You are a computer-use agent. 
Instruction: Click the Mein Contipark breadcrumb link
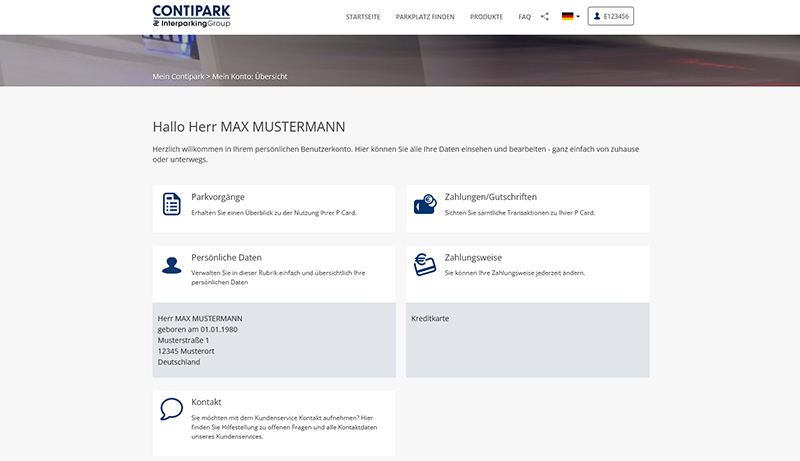tap(177, 76)
